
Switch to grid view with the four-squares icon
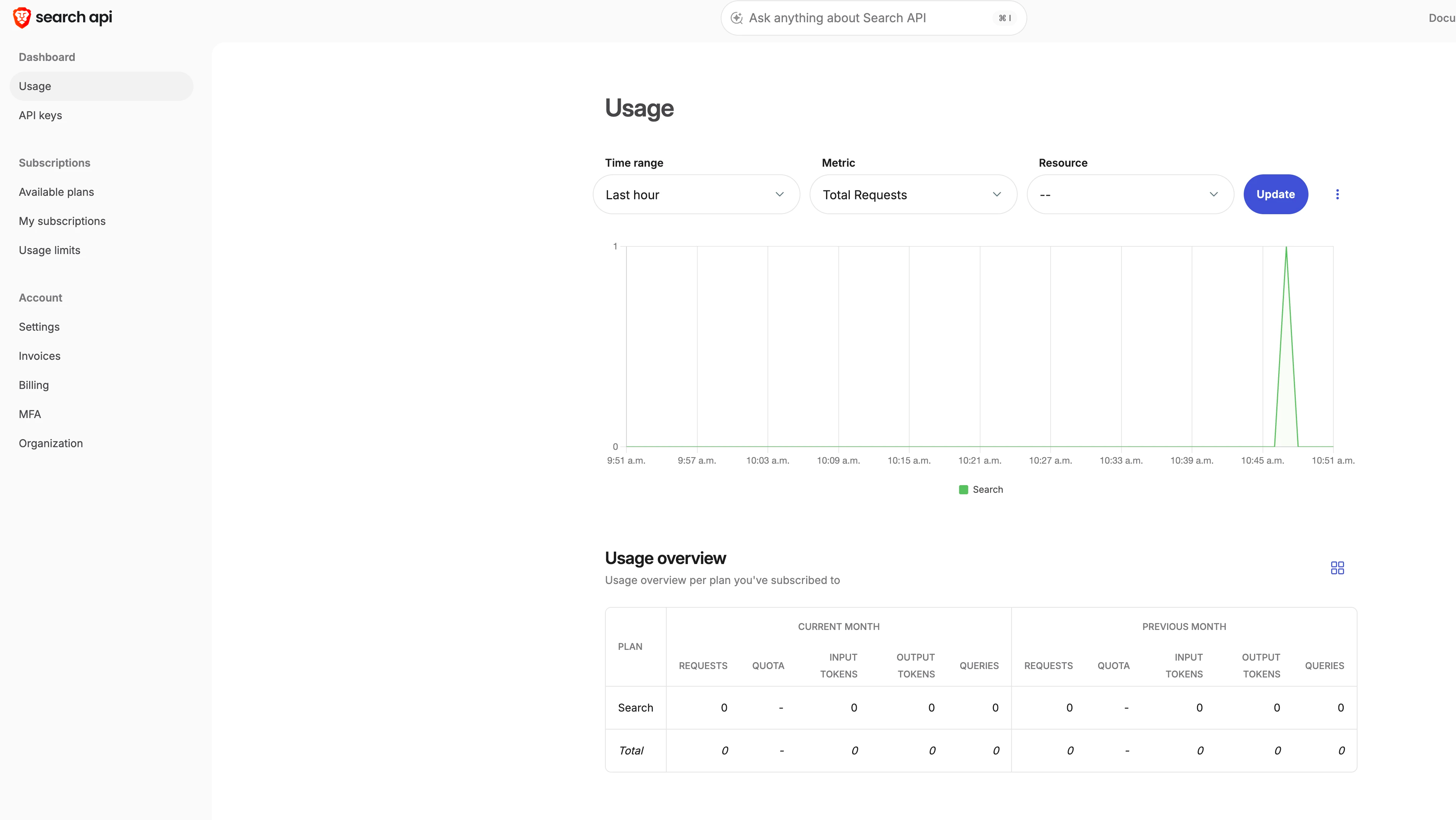tap(1337, 567)
